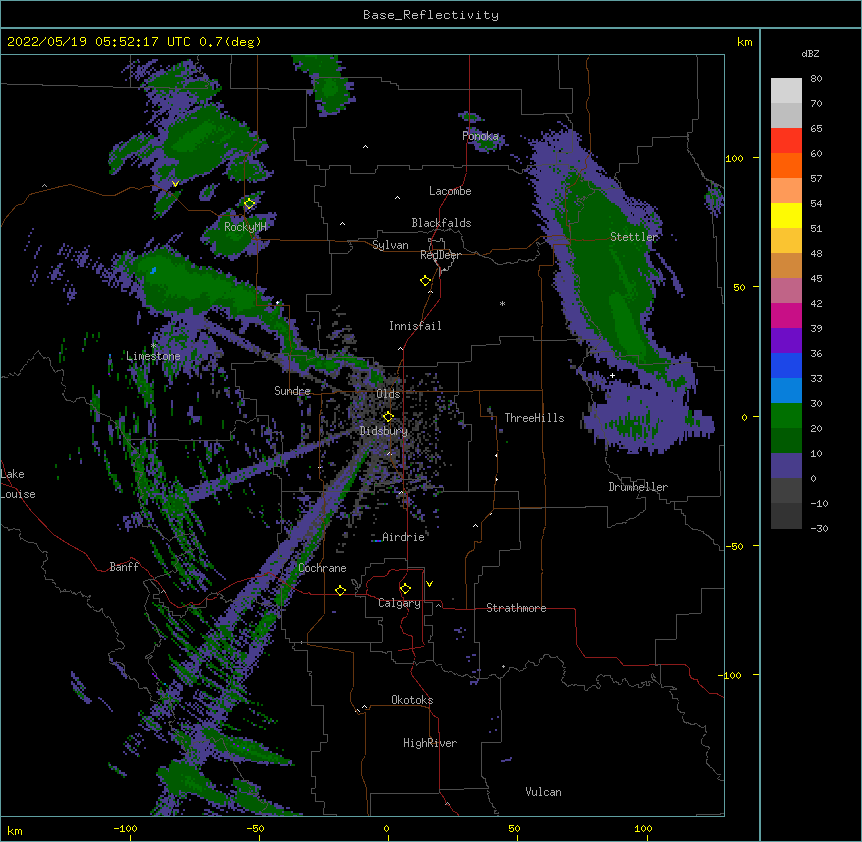
Task: Click the -50 label on right vertical axis
Action: pyautogui.click(x=734, y=546)
